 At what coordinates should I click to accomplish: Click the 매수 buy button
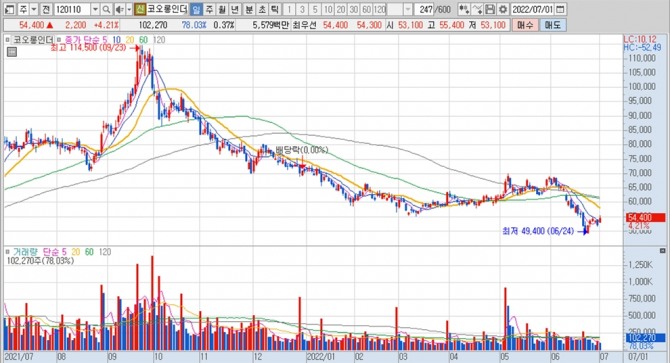[525, 25]
